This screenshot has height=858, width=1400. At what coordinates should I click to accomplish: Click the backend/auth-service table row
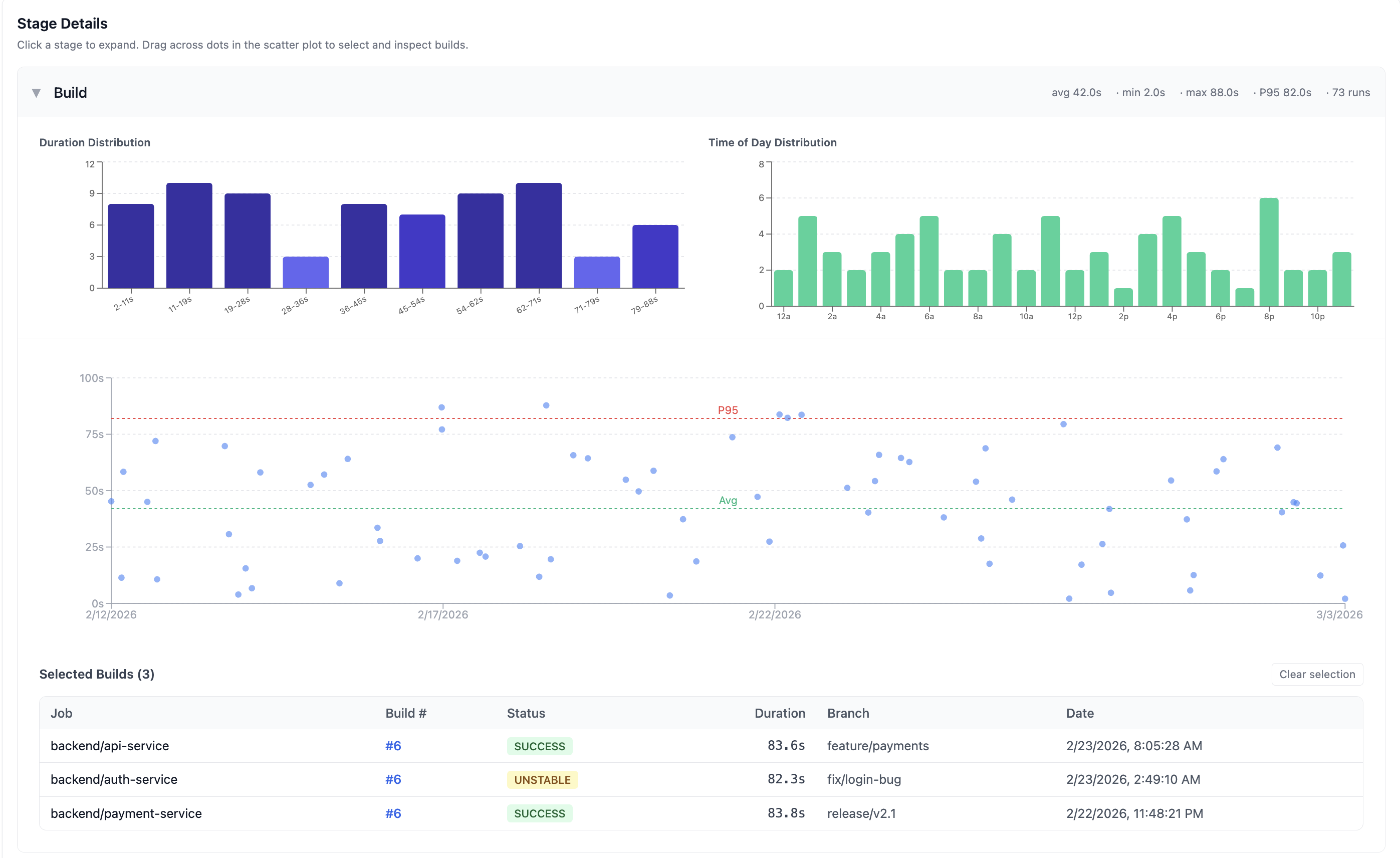[114, 779]
